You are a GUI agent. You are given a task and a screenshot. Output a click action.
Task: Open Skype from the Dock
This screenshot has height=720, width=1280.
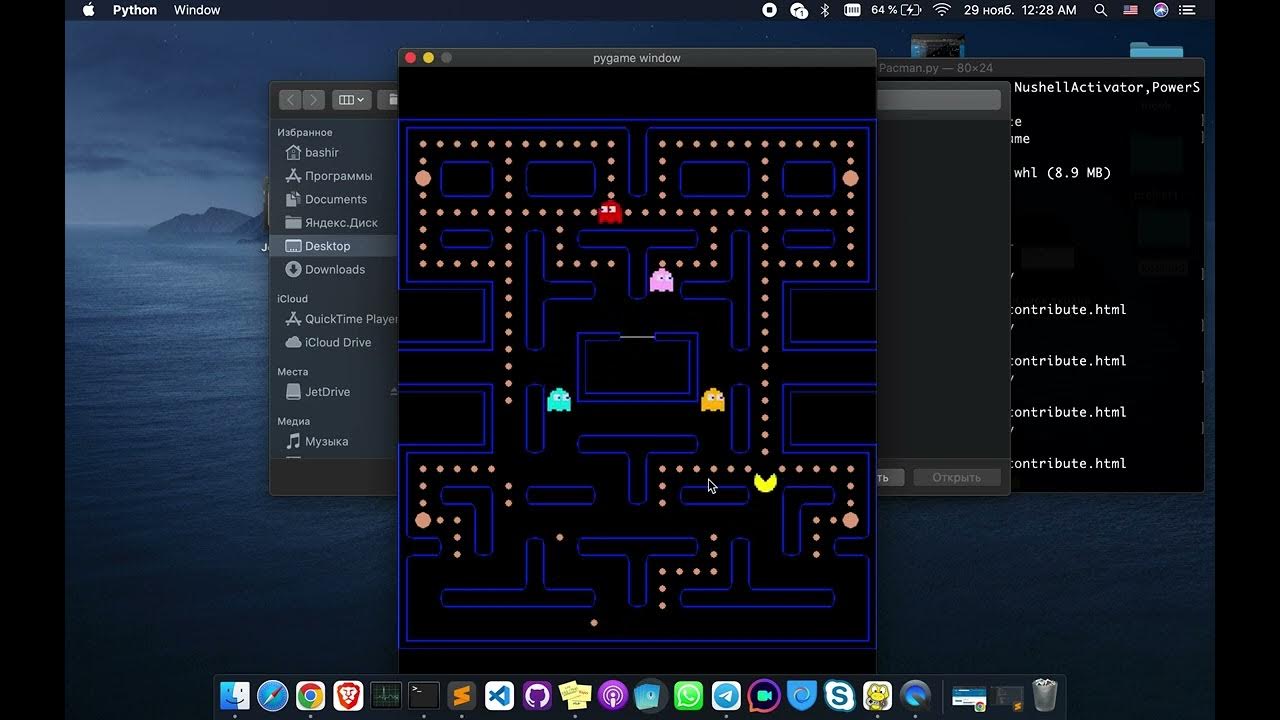coord(840,695)
